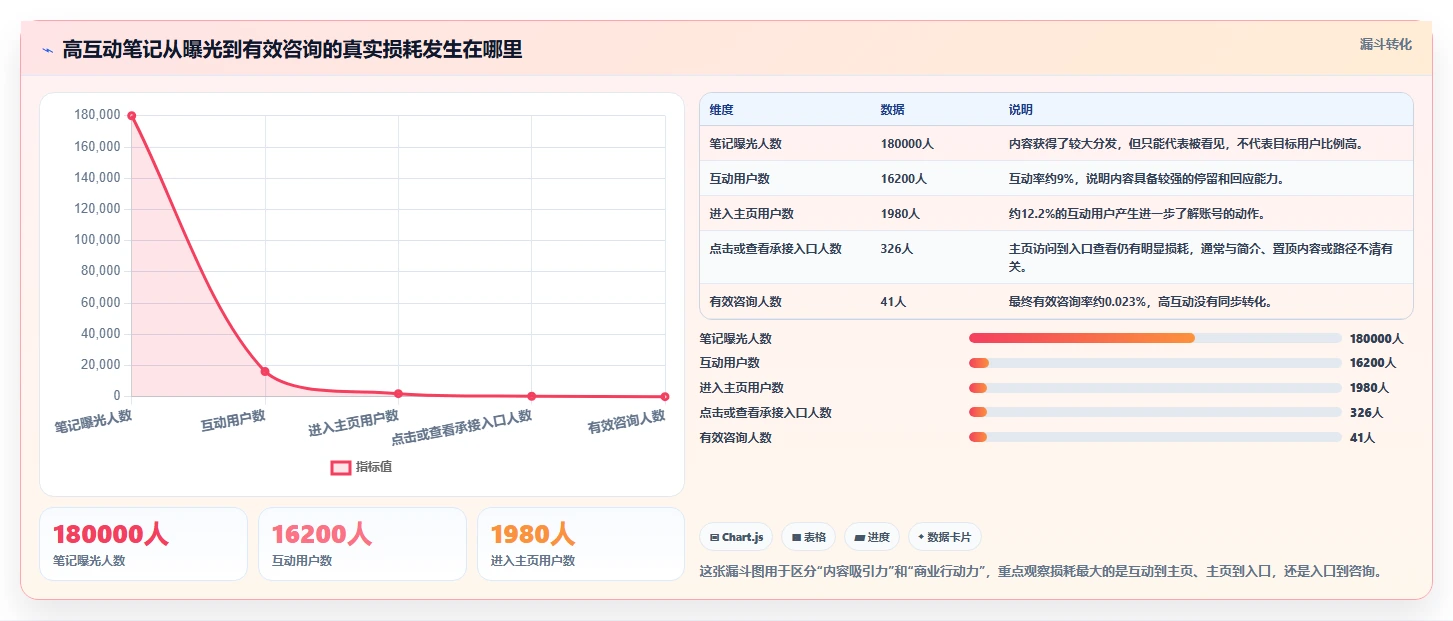Click the 笔记曝光人数 x-axis label
Screen dimensions: 1453x621
click(x=93, y=421)
